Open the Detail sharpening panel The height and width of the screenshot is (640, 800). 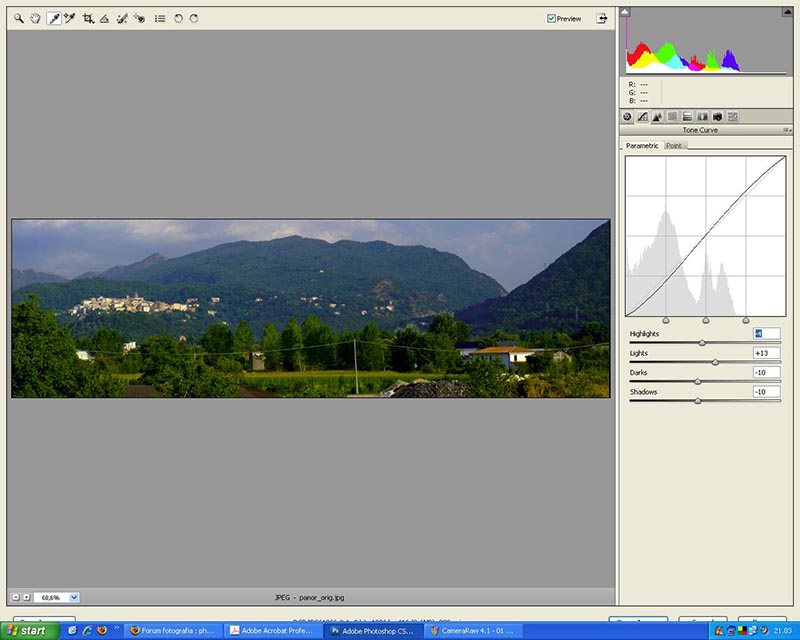point(658,117)
